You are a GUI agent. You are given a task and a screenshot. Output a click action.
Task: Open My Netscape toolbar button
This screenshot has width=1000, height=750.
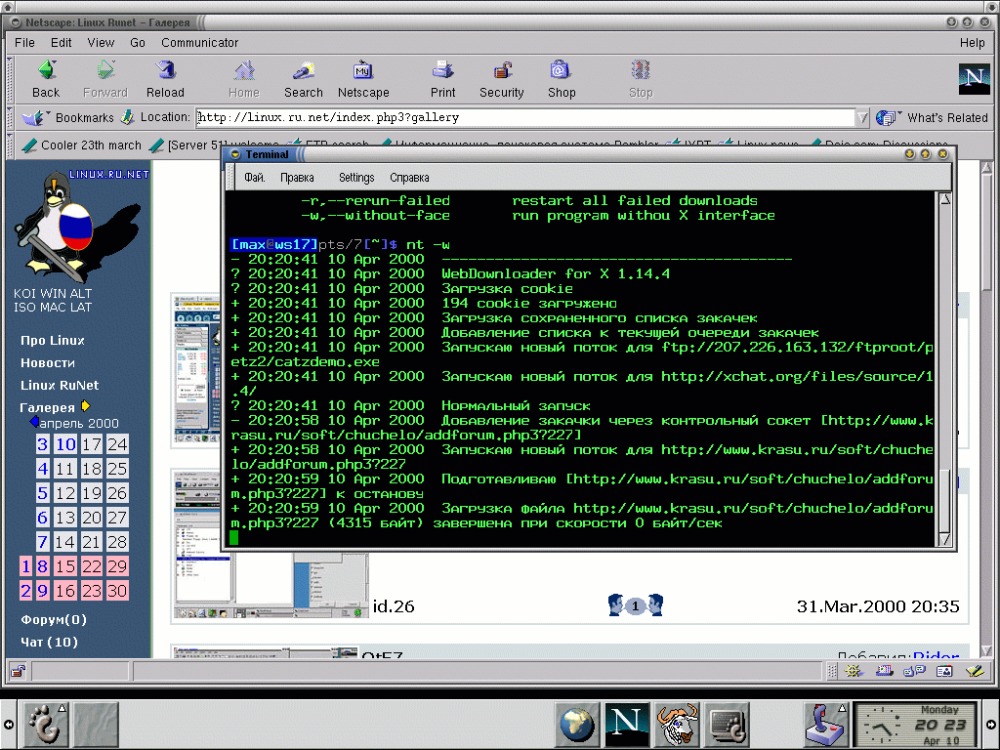tap(364, 78)
